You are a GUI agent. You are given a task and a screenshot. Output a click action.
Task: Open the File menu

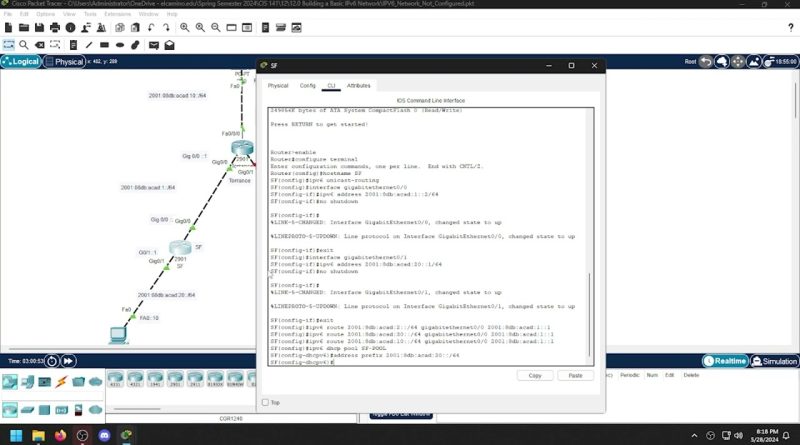8,14
